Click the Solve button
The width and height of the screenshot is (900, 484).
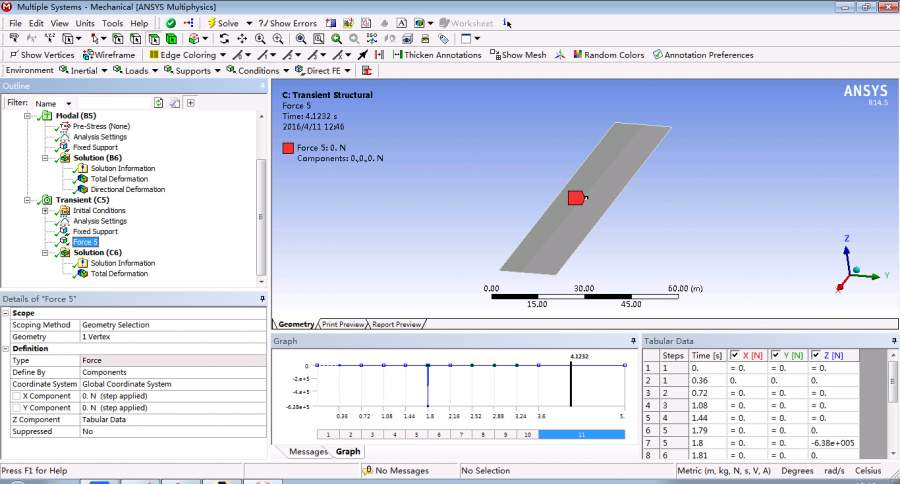pos(223,23)
